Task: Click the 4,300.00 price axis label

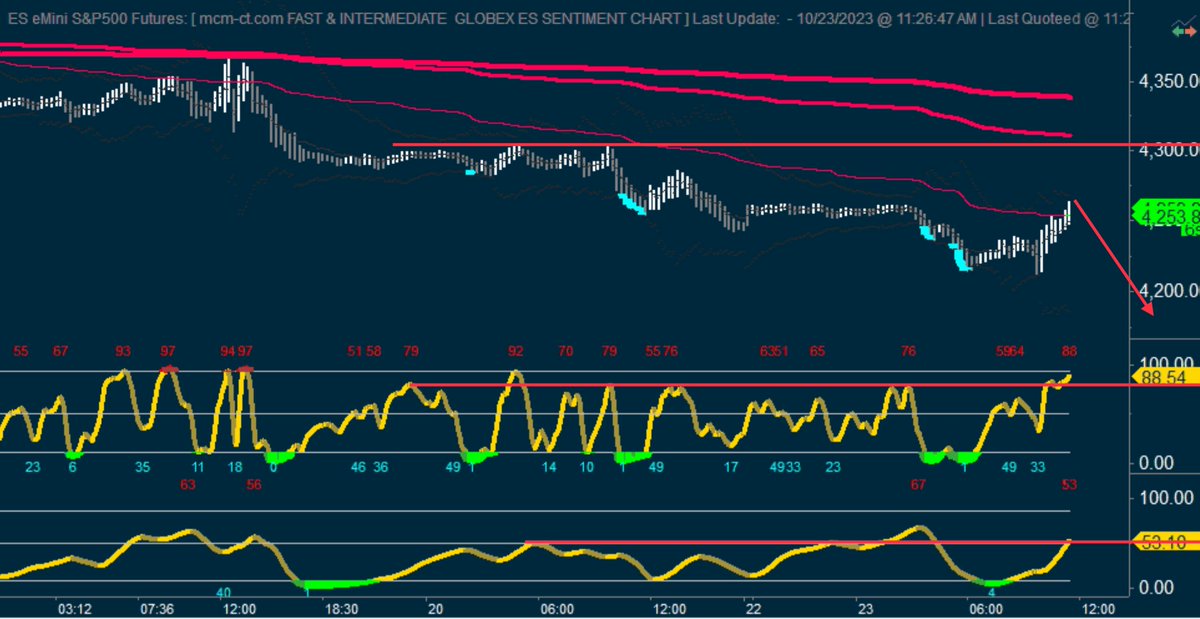Action: [1169, 150]
